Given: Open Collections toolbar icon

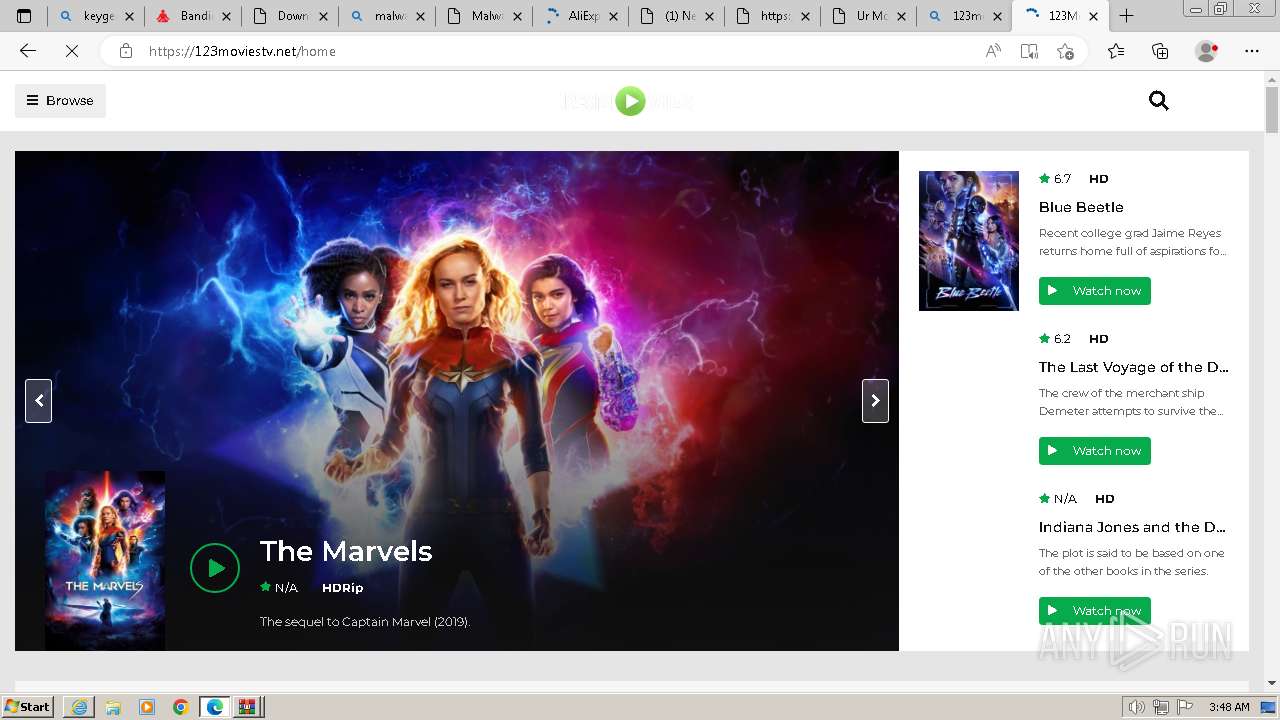Looking at the screenshot, I should coord(1160,51).
